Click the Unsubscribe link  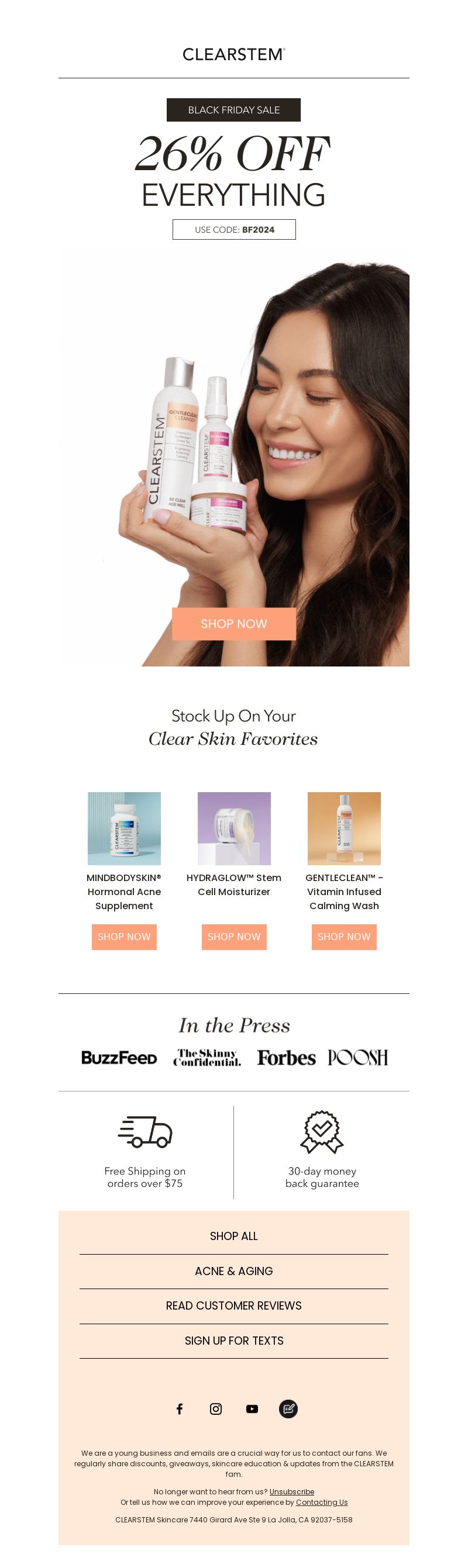(292, 1491)
